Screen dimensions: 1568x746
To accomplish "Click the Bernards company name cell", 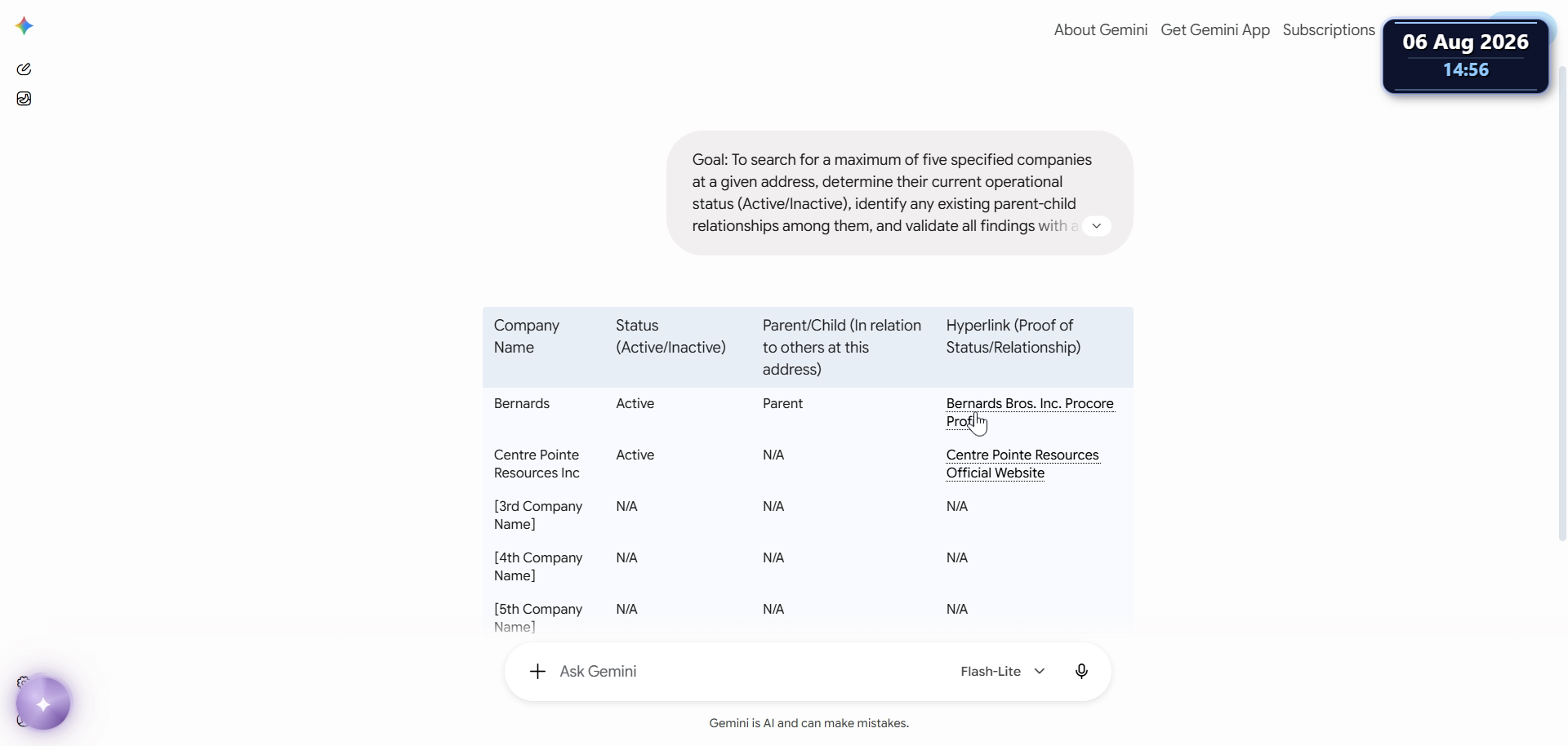I will tap(522, 404).
